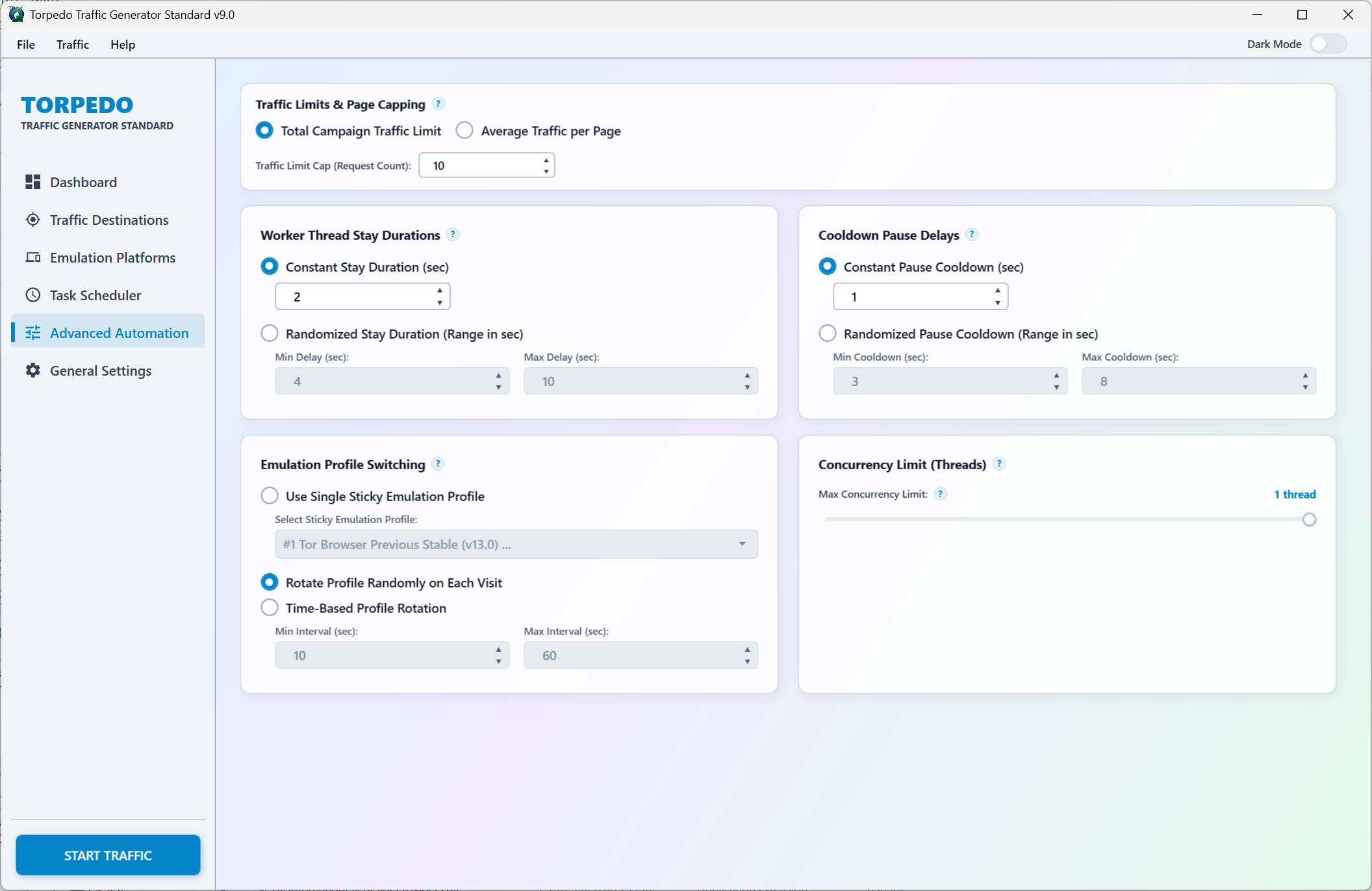The width and height of the screenshot is (1372, 891).
Task: Select Constant Pause Cooldown radio button
Action: (x=828, y=266)
